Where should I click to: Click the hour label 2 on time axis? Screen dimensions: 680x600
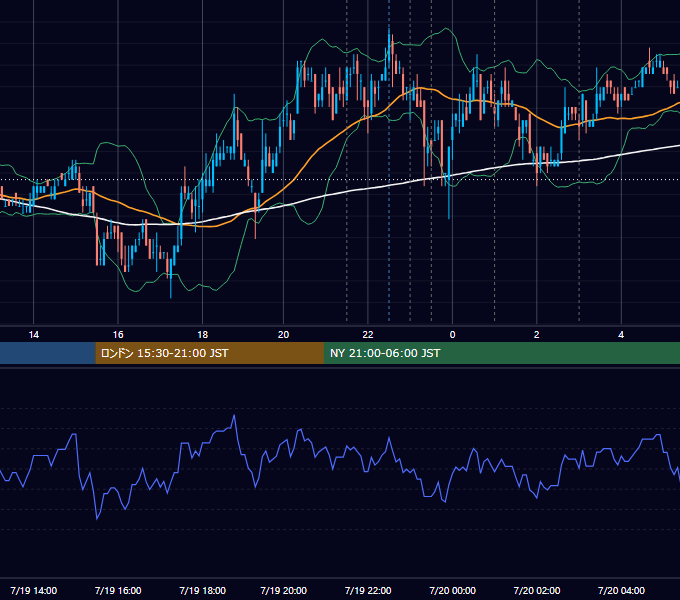(536, 335)
